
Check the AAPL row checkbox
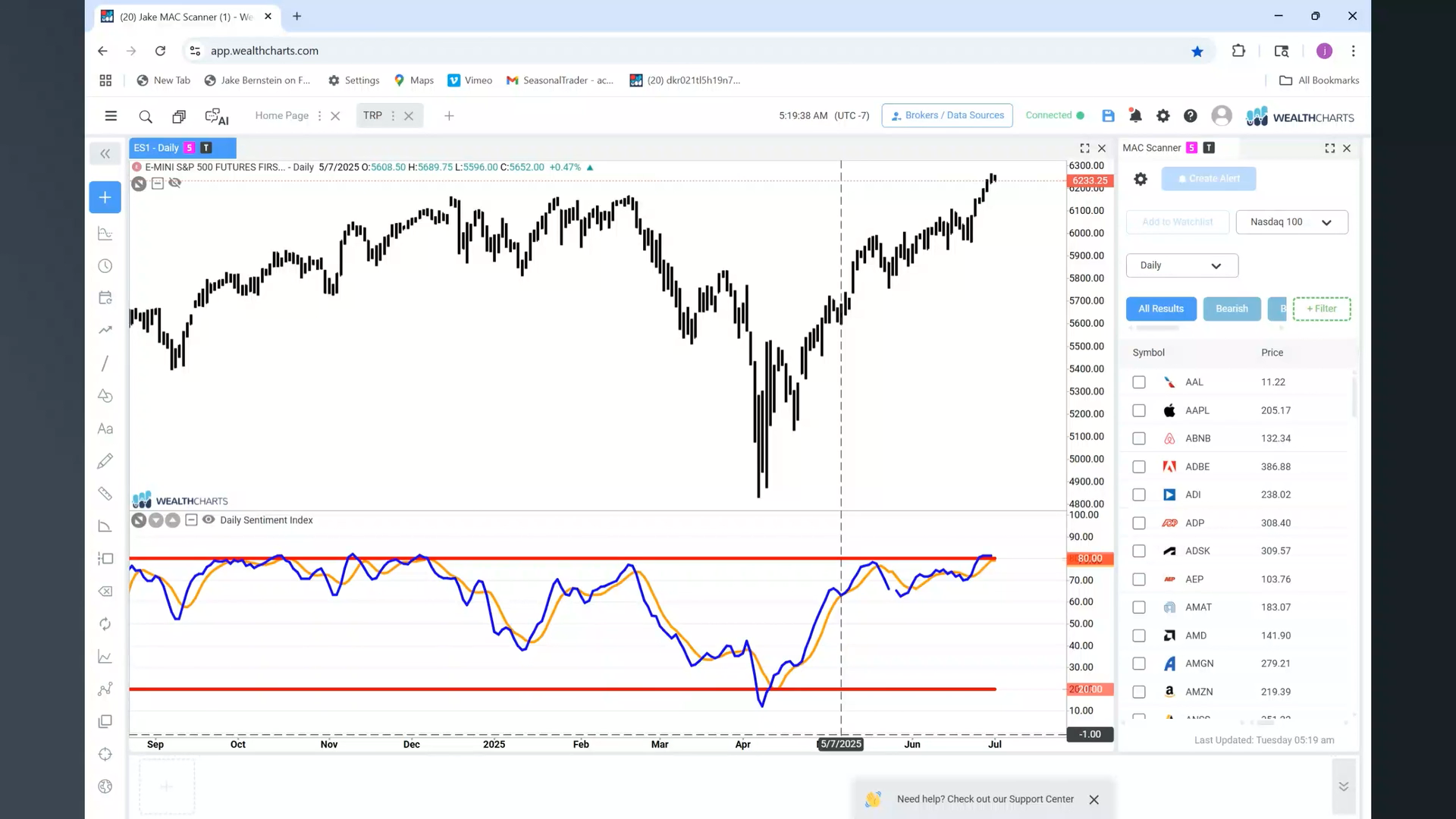(1139, 410)
